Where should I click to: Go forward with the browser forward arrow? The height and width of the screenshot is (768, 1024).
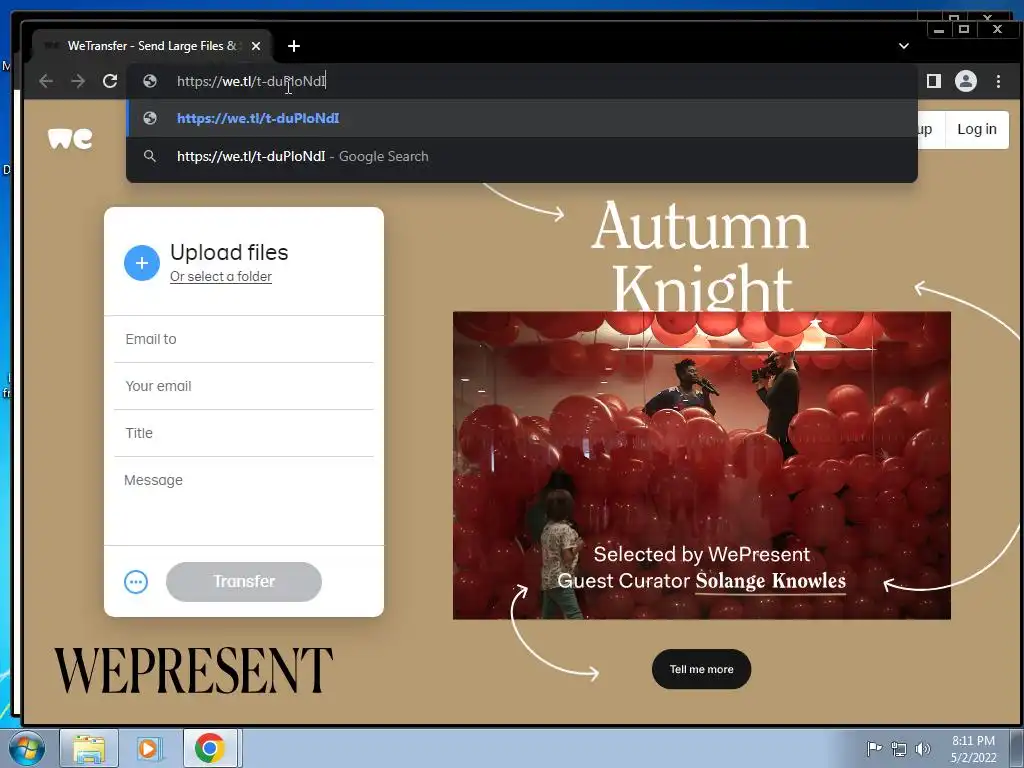coord(78,81)
